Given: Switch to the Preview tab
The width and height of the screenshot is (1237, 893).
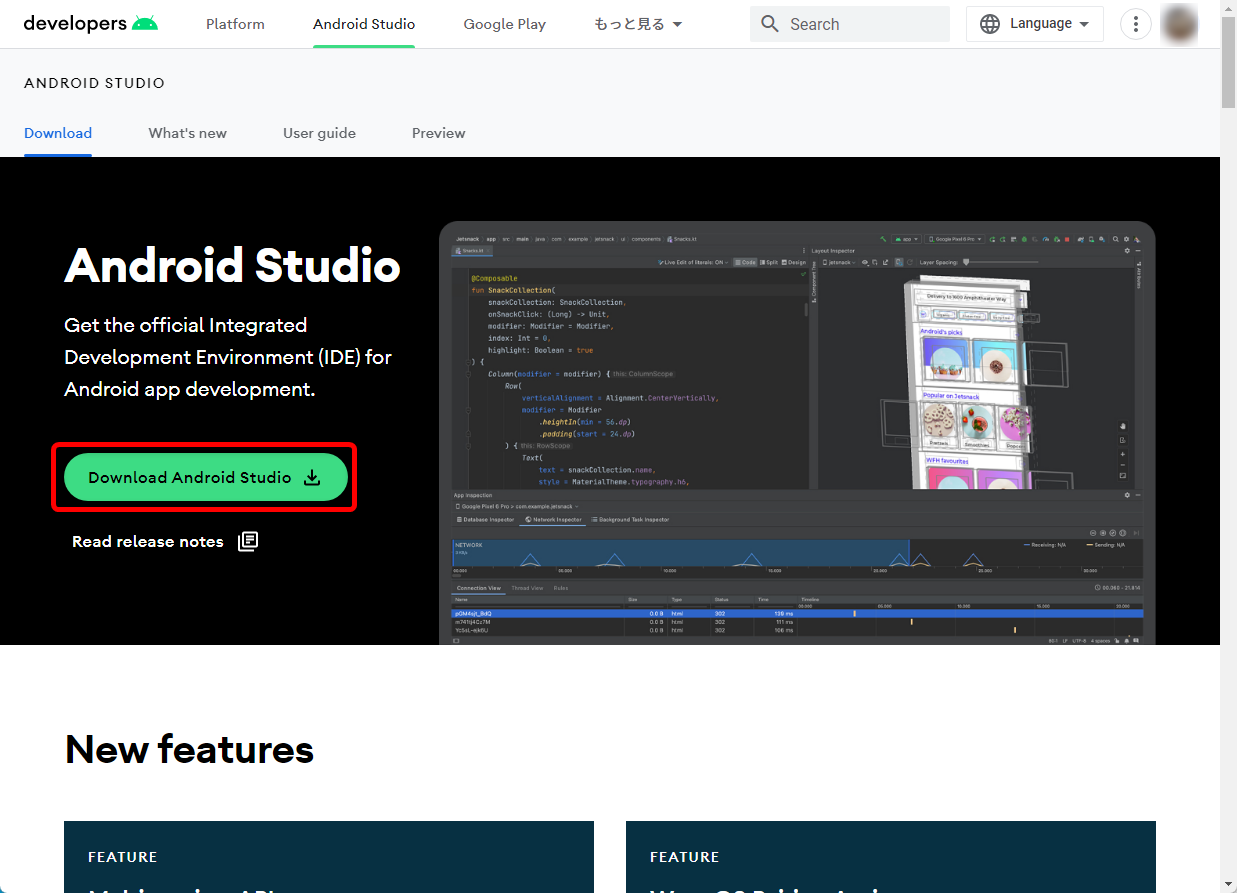Looking at the screenshot, I should click(439, 133).
